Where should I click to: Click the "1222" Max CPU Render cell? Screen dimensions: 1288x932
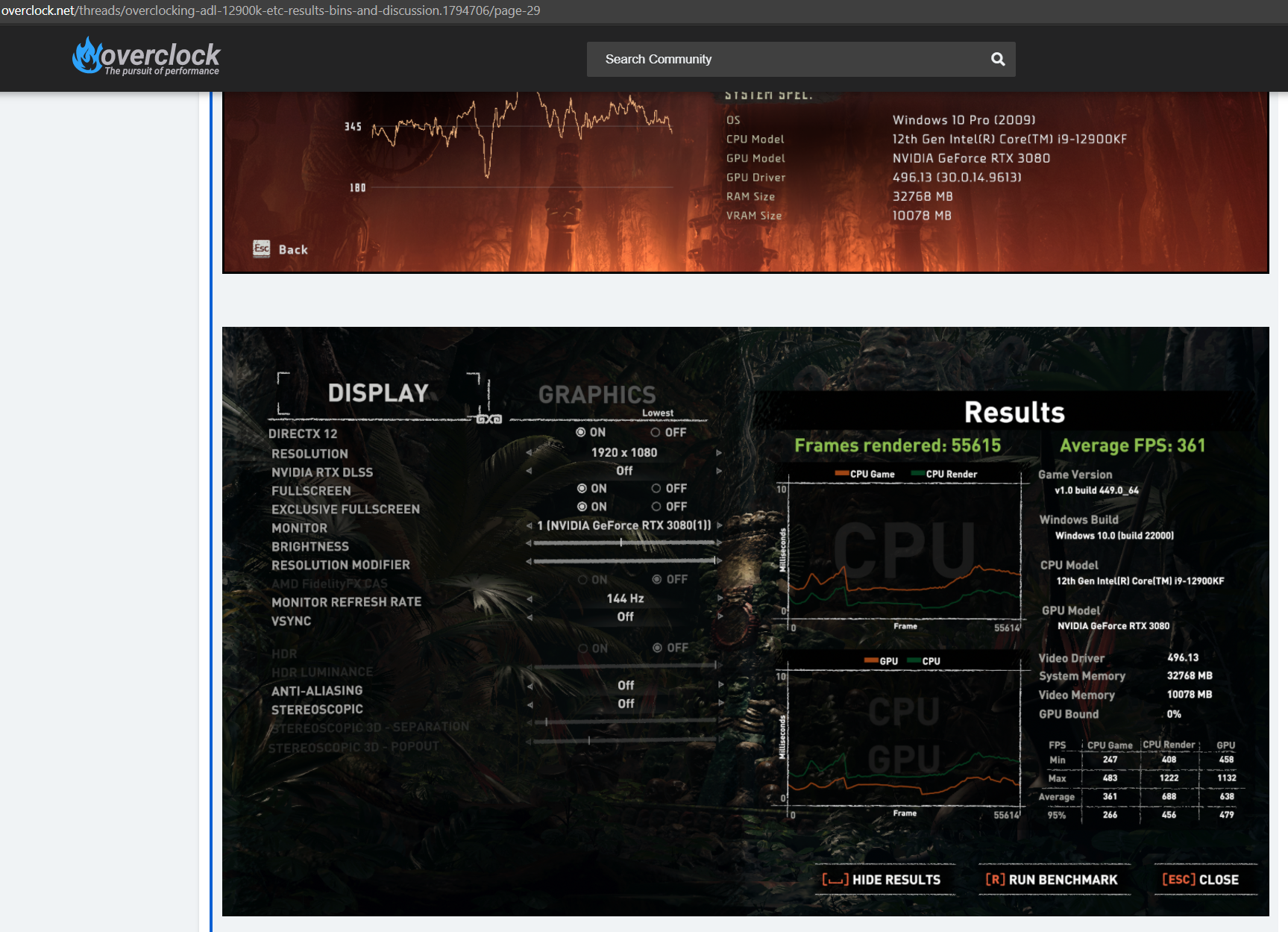click(x=1169, y=778)
